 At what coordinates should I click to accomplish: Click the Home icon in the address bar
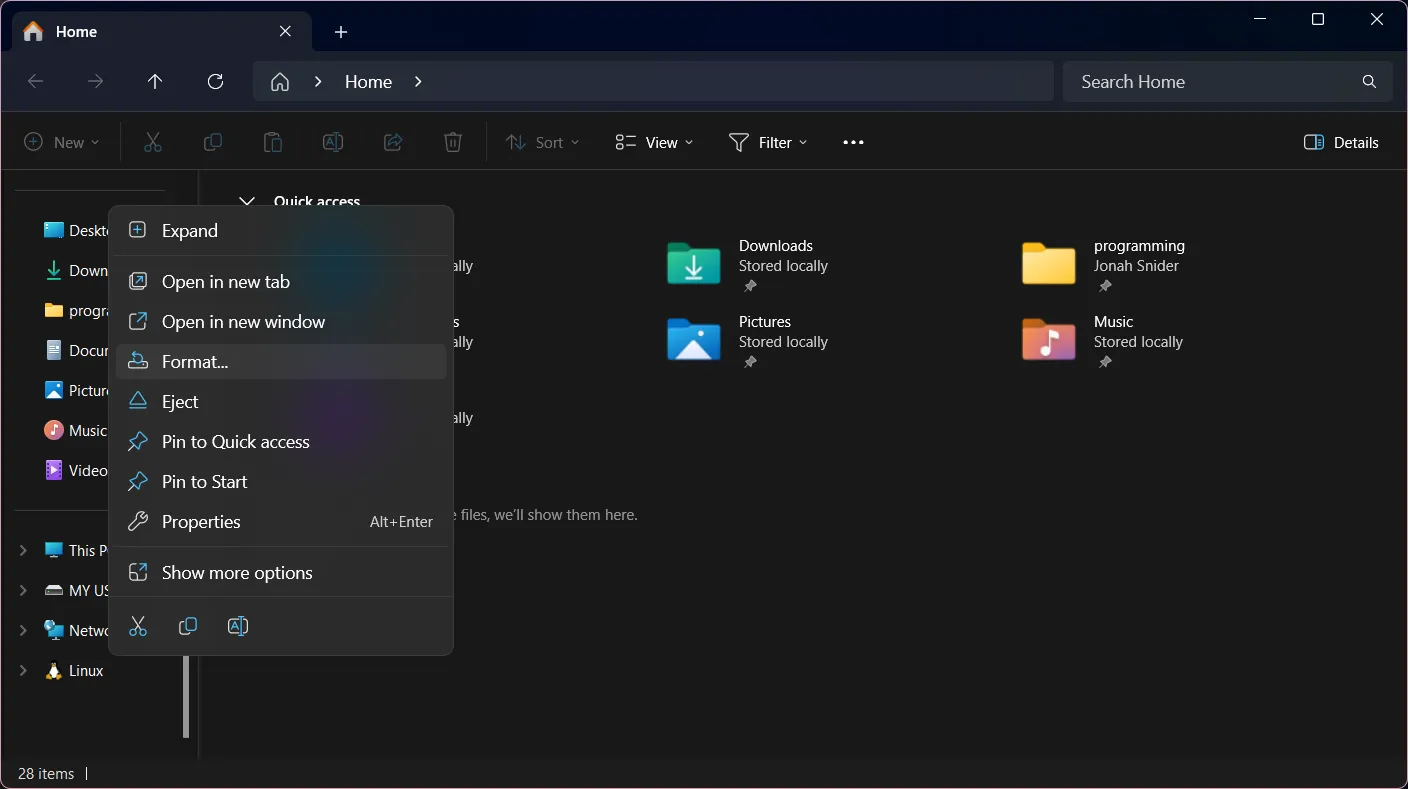[279, 81]
